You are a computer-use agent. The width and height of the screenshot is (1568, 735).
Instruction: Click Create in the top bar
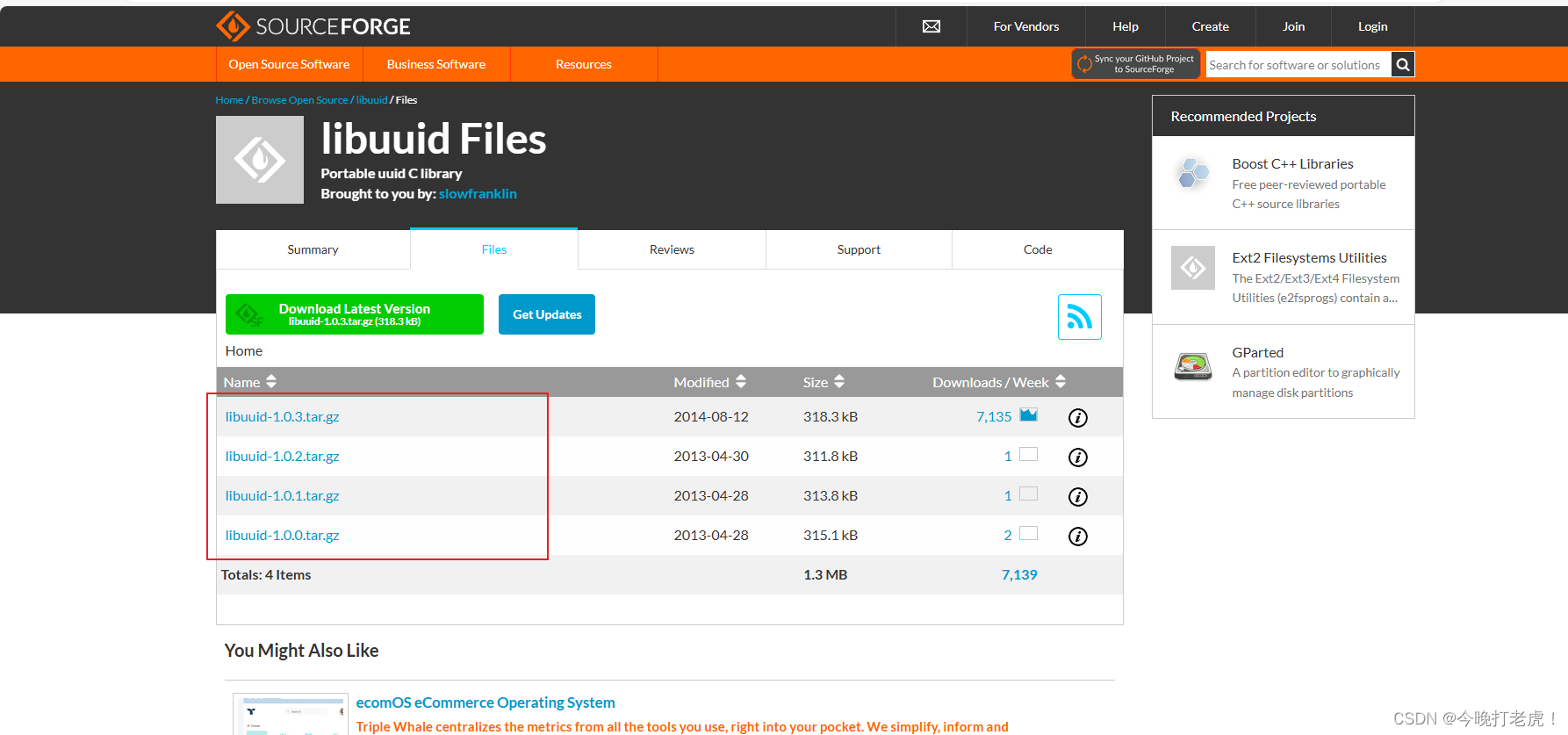(1211, 26)
